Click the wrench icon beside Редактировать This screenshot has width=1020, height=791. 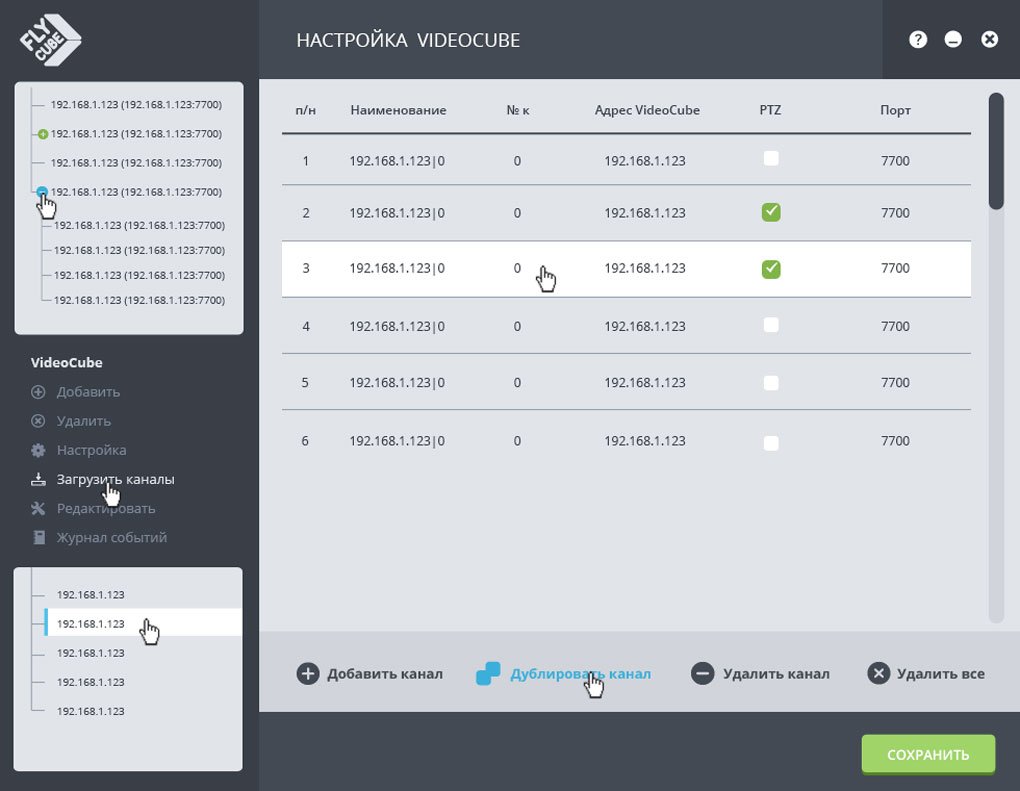38,508
